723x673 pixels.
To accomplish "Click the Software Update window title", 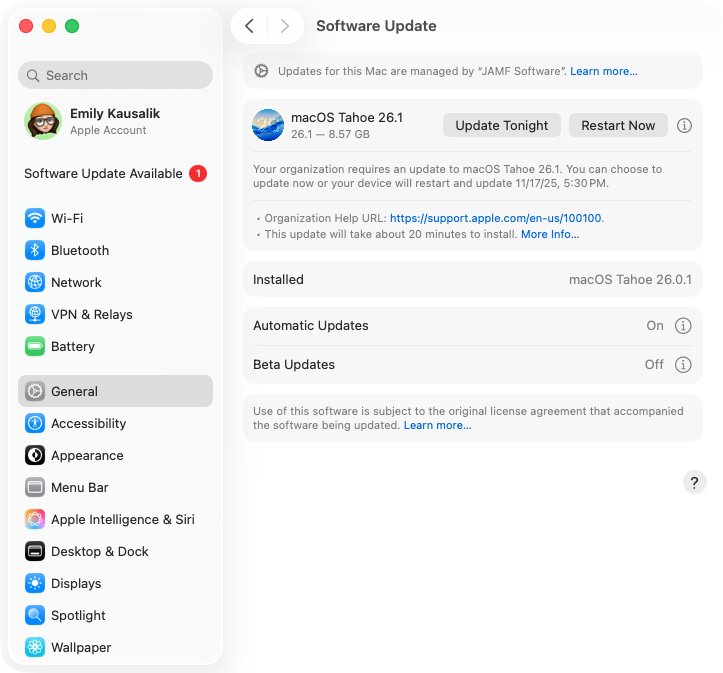I will click(376, 26).
